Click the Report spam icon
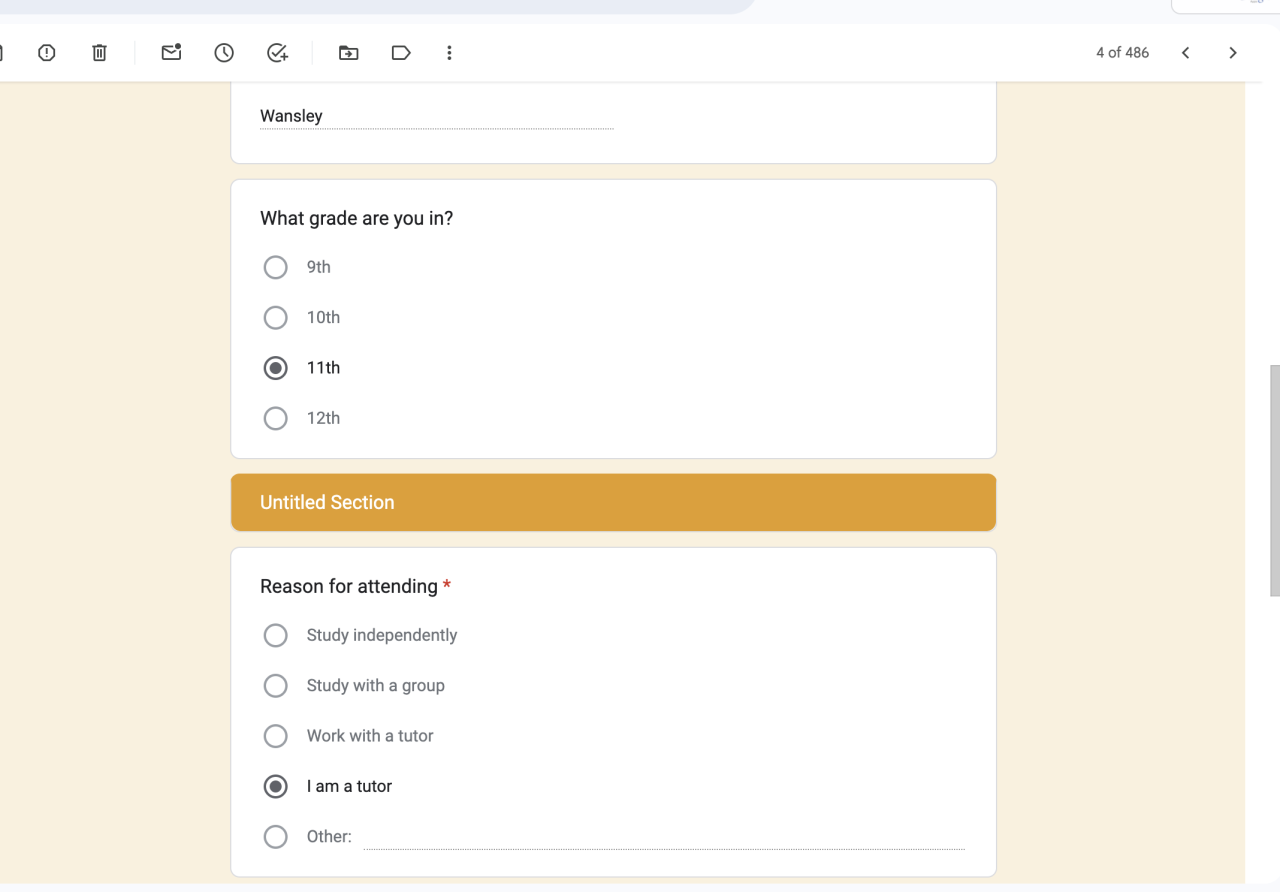1280x892 pixels. click(x=47, y=53)
